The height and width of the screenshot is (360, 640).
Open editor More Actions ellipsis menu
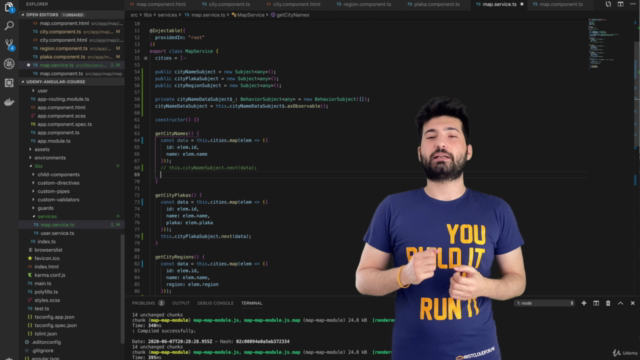click(633, 4)
